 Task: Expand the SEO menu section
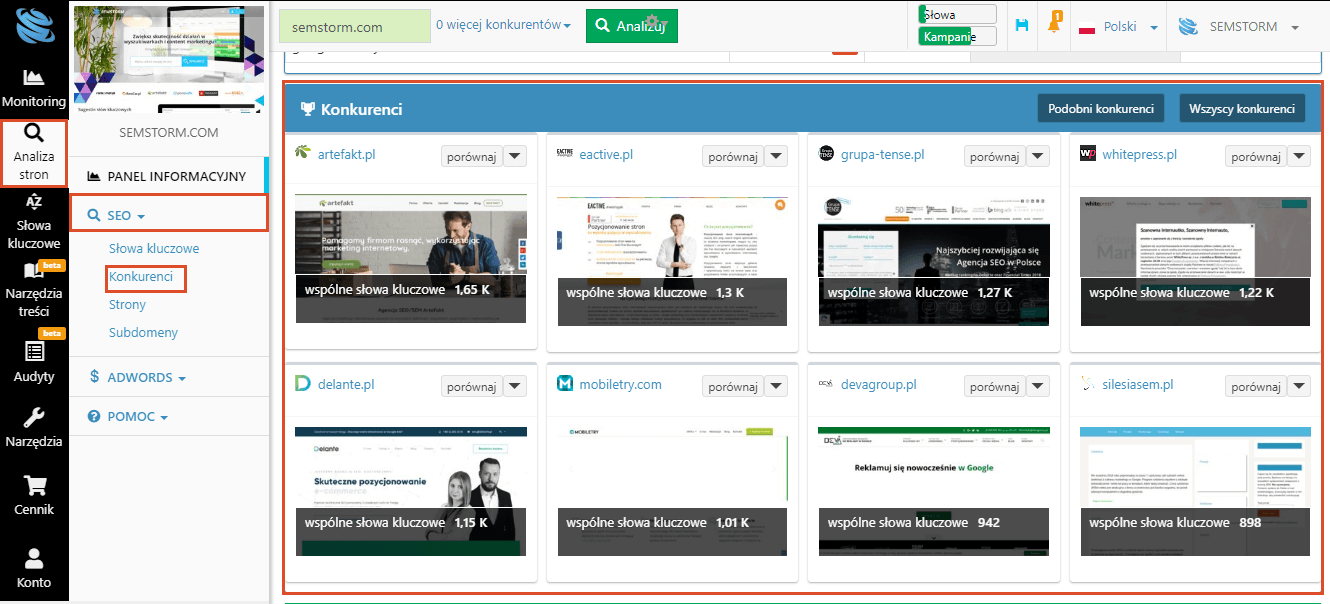(117, 215)
